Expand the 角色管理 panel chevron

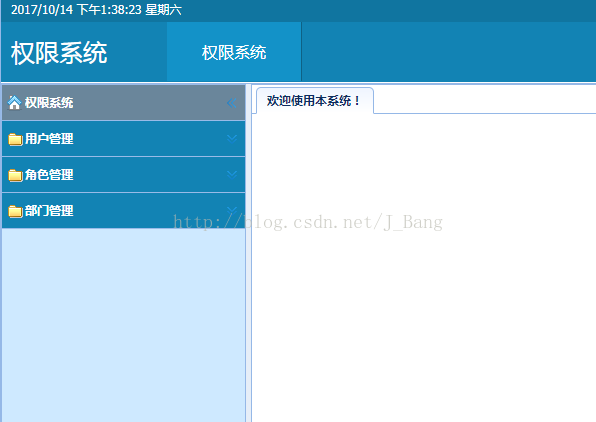tap(232, 174)
